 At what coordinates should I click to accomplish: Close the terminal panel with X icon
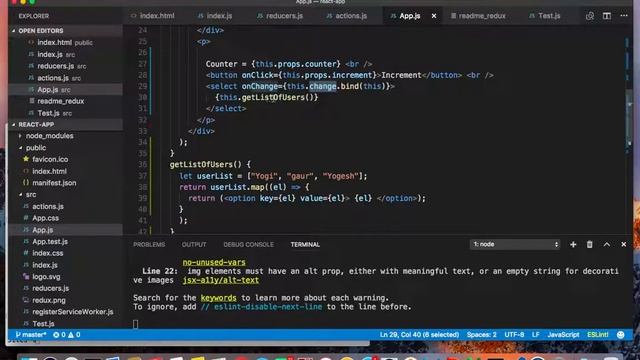(x=624, y=244)
